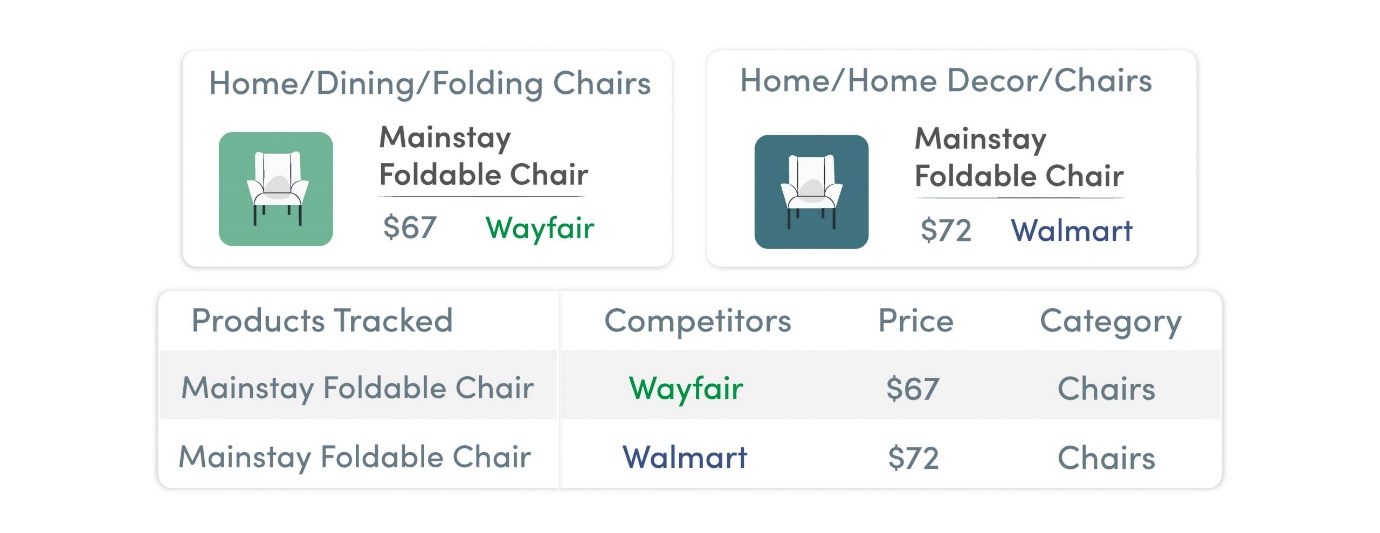Sort by Products Tracked column header

click(x=322, y=321)
